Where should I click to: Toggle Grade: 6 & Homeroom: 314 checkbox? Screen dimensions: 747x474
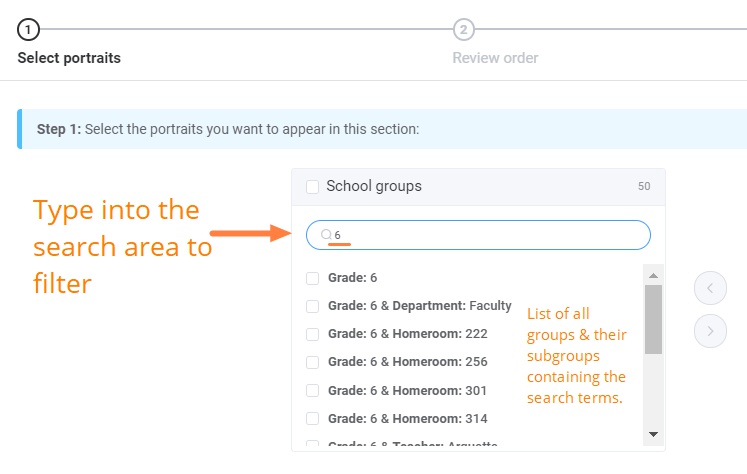(313, 418)
